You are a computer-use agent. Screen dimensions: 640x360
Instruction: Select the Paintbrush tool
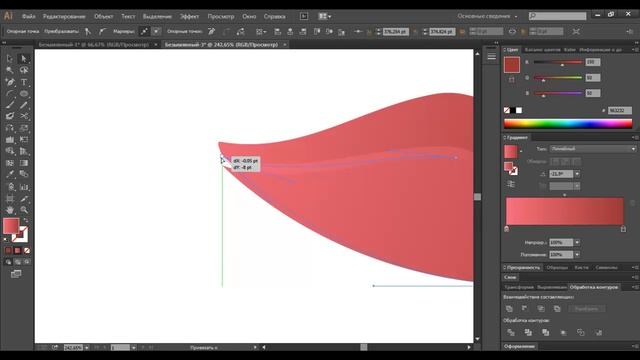click(10, 105)
